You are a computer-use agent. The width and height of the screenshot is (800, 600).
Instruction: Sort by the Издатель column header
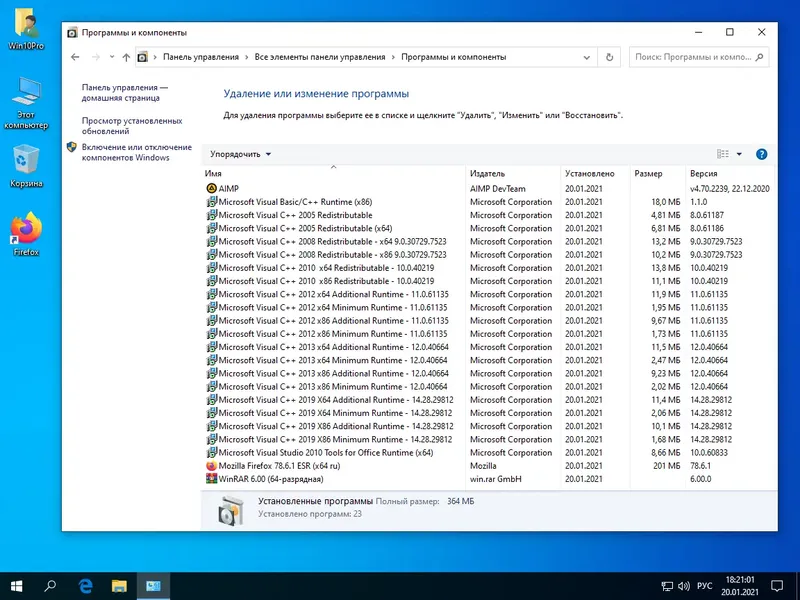(x=513, y=173)
